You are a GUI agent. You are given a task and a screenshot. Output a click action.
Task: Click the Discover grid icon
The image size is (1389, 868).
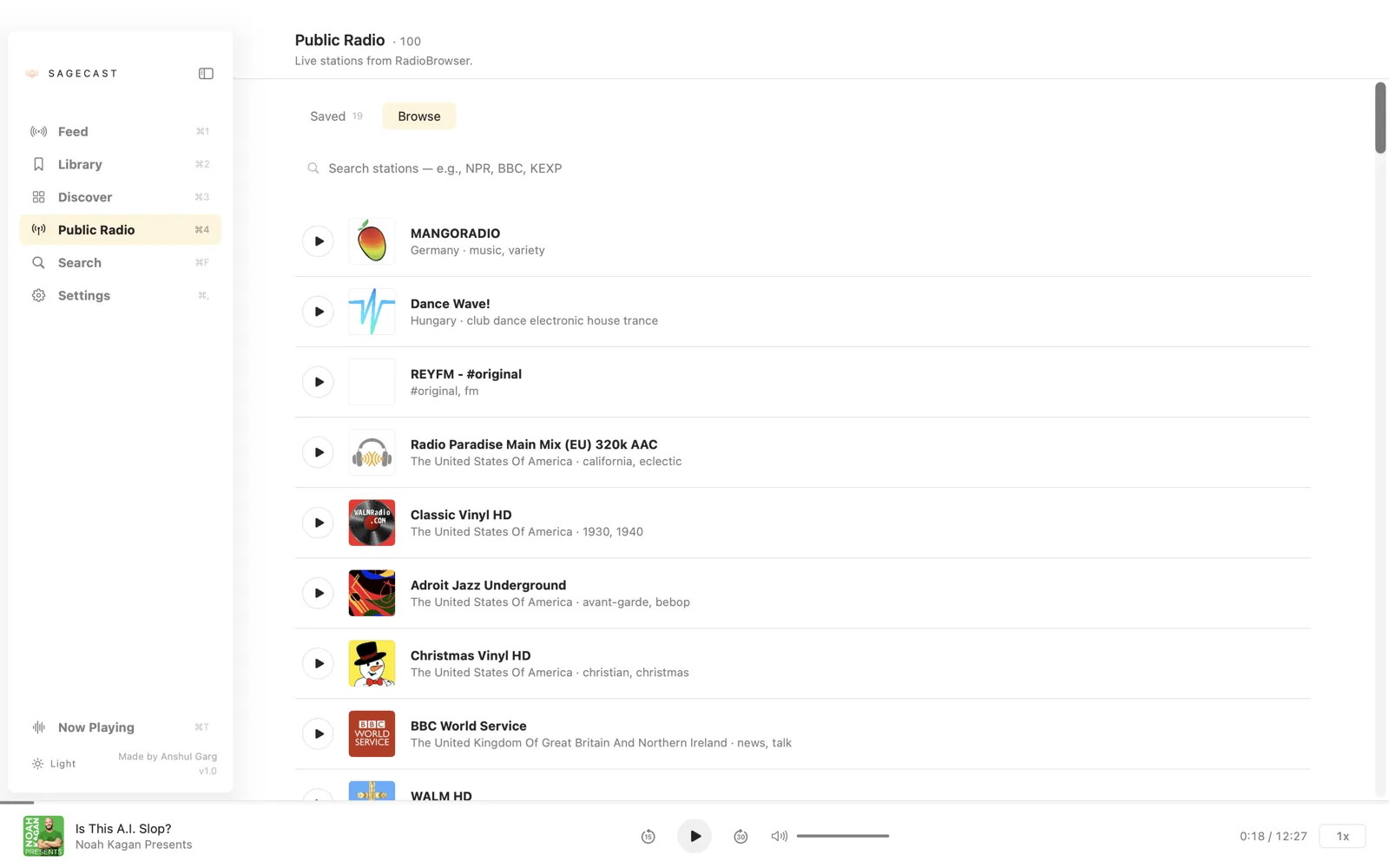click(x=38, y=197)
